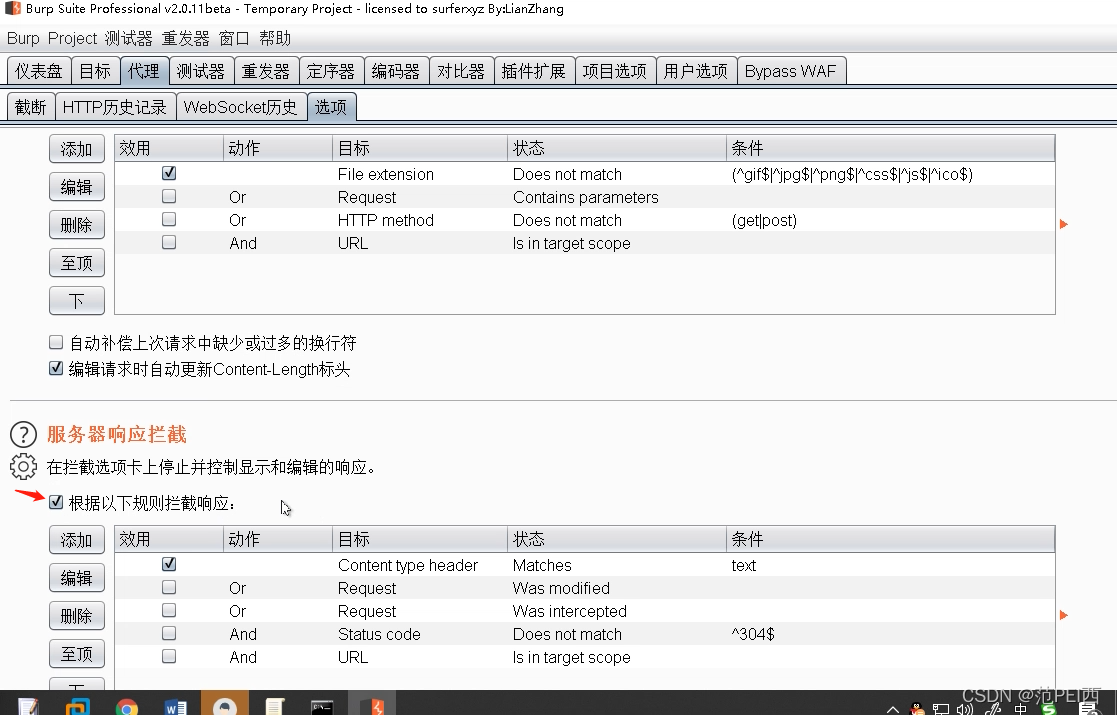Open the Burp menu

pyautogui.click(x=24, y=38)
